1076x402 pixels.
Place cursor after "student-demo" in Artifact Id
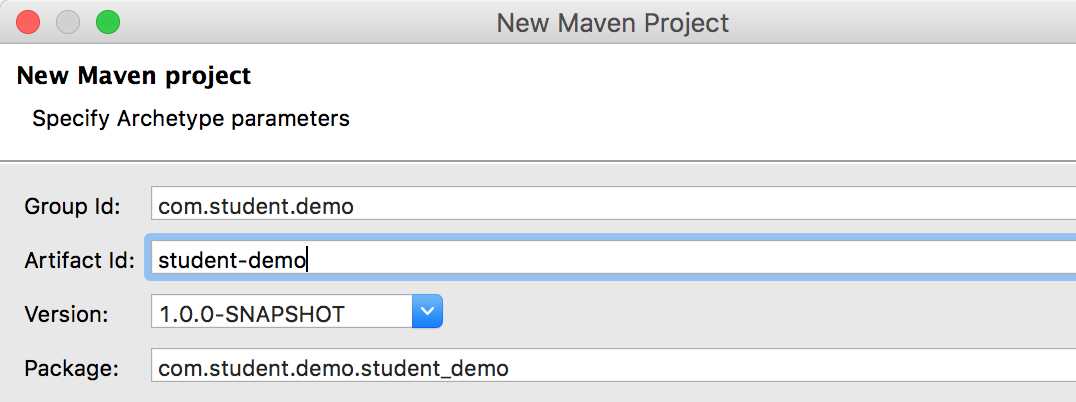308,260
